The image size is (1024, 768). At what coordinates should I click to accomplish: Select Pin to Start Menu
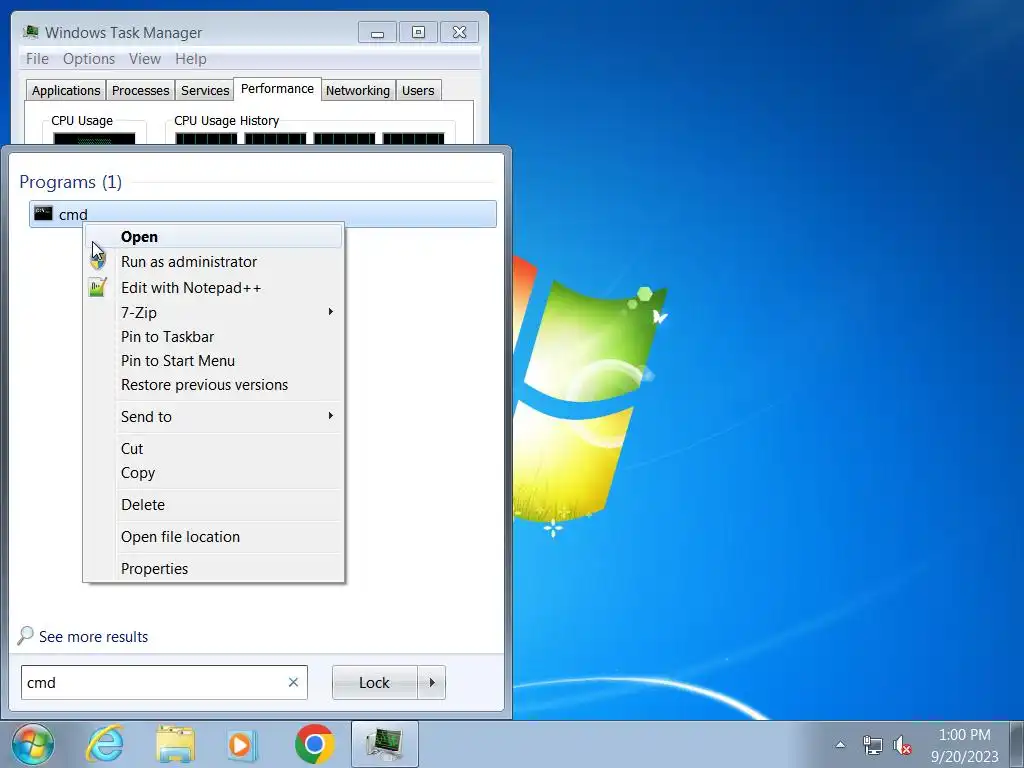point(214,360)
